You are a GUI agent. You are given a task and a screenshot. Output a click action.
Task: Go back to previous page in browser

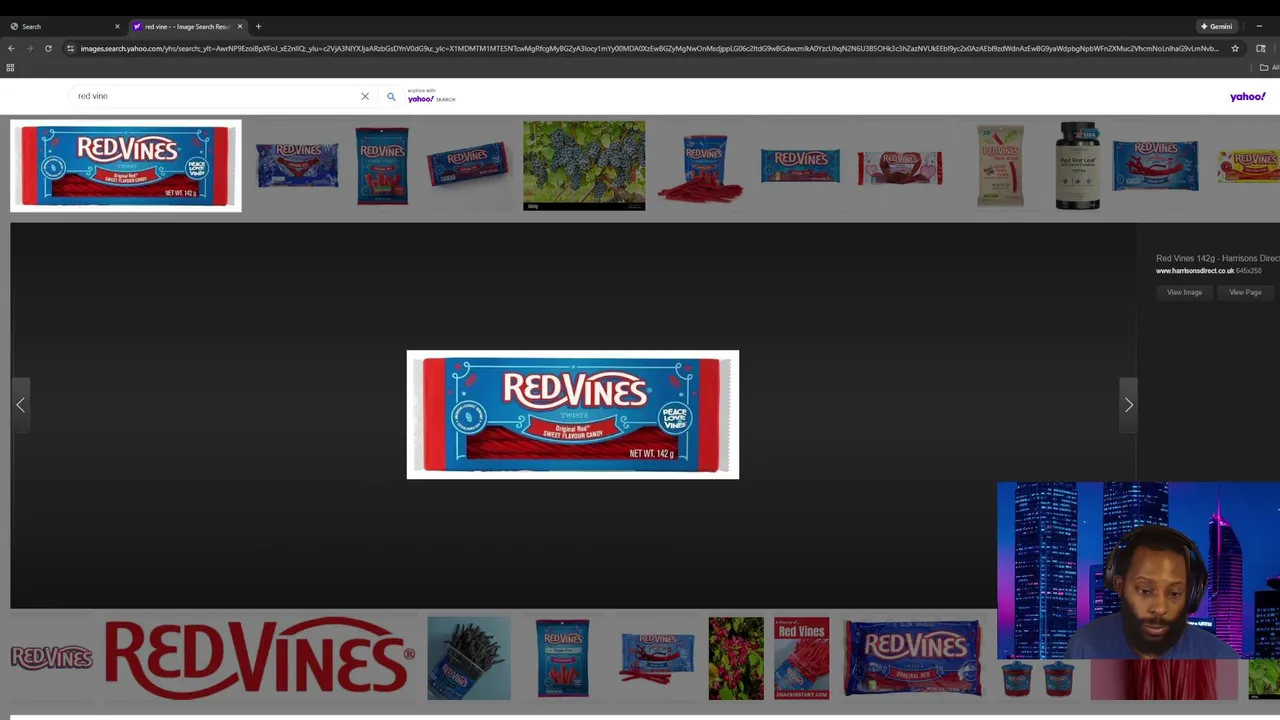point(11,48)
